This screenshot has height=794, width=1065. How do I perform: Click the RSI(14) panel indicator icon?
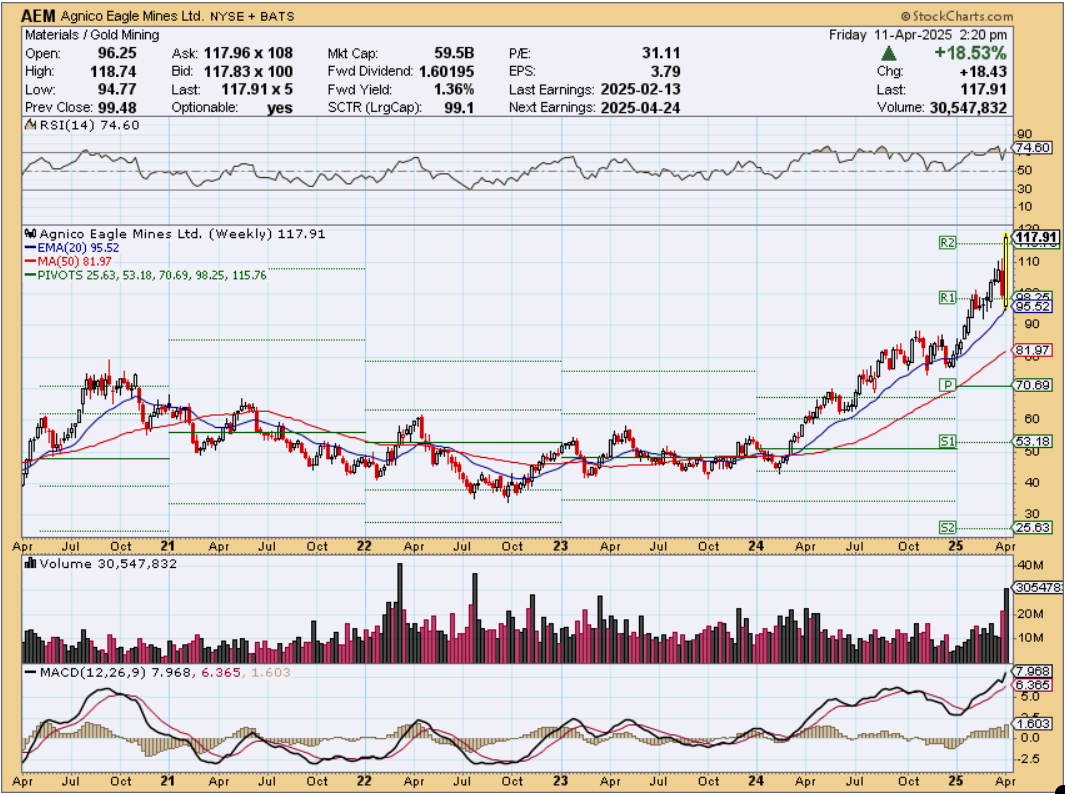30,125
